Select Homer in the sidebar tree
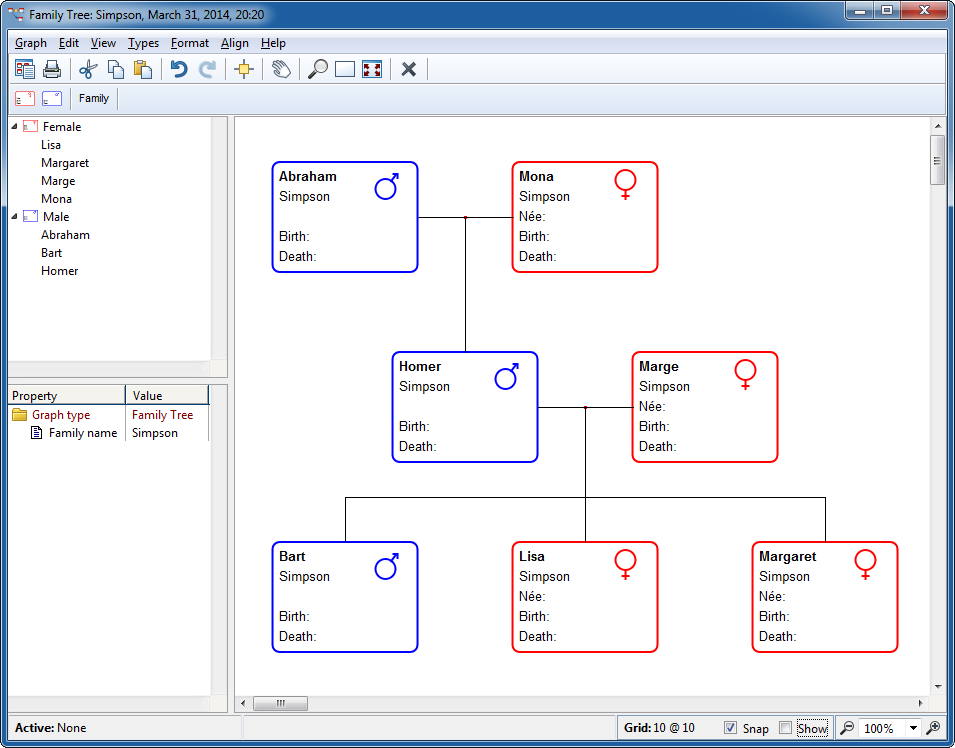955x748 pixels. (x=60, y=270)
